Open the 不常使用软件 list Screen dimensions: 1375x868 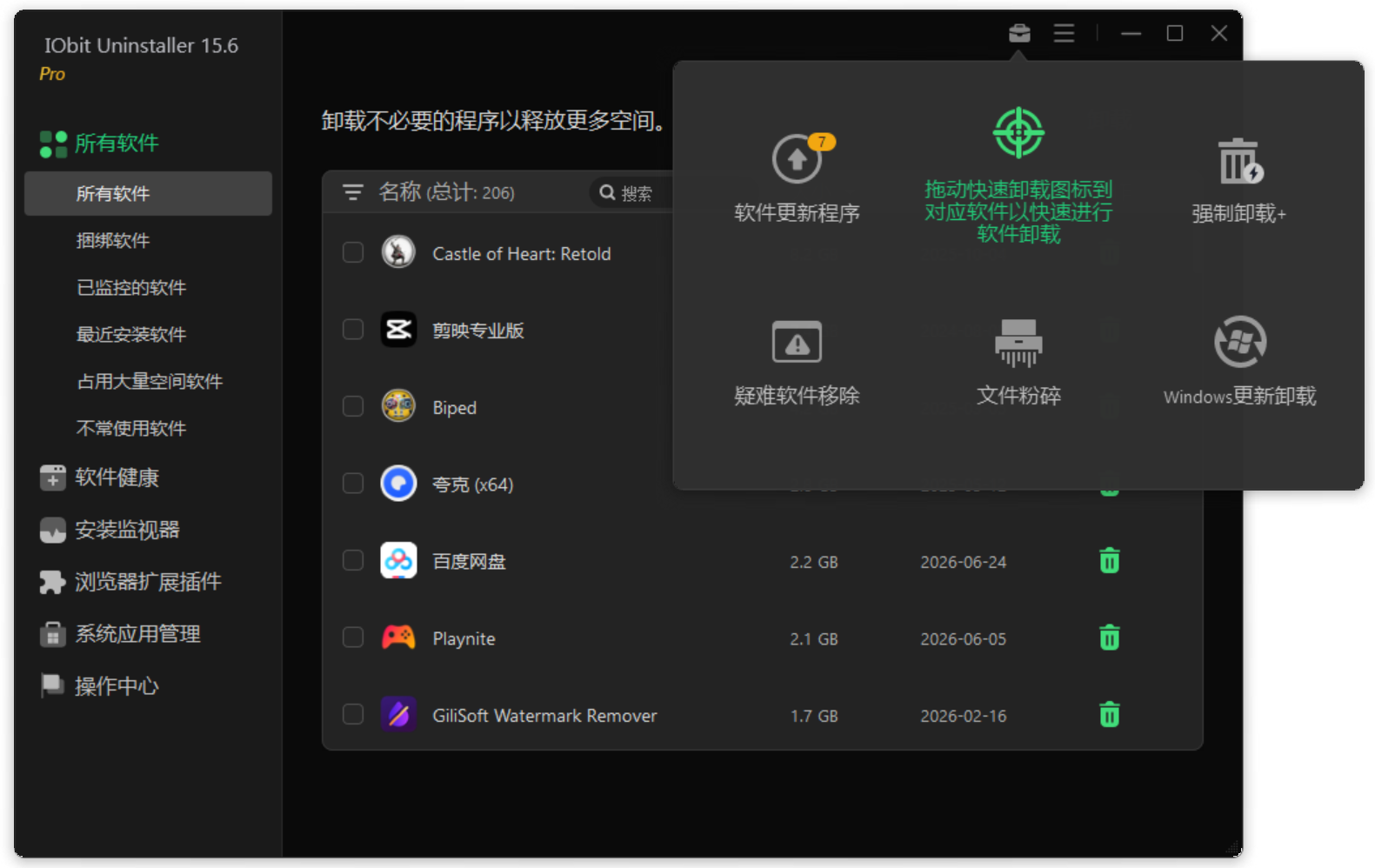pyautogui.click(x=131, y=428)
